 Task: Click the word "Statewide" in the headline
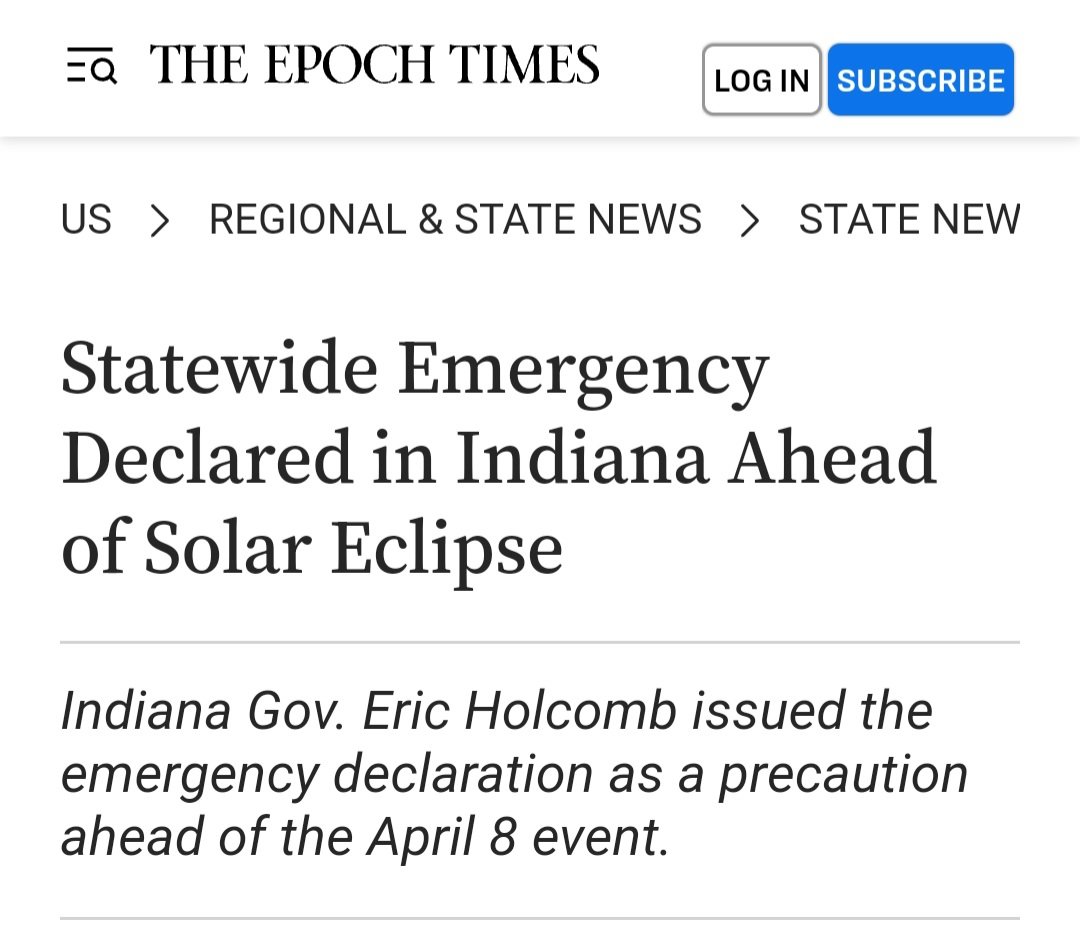219,369
